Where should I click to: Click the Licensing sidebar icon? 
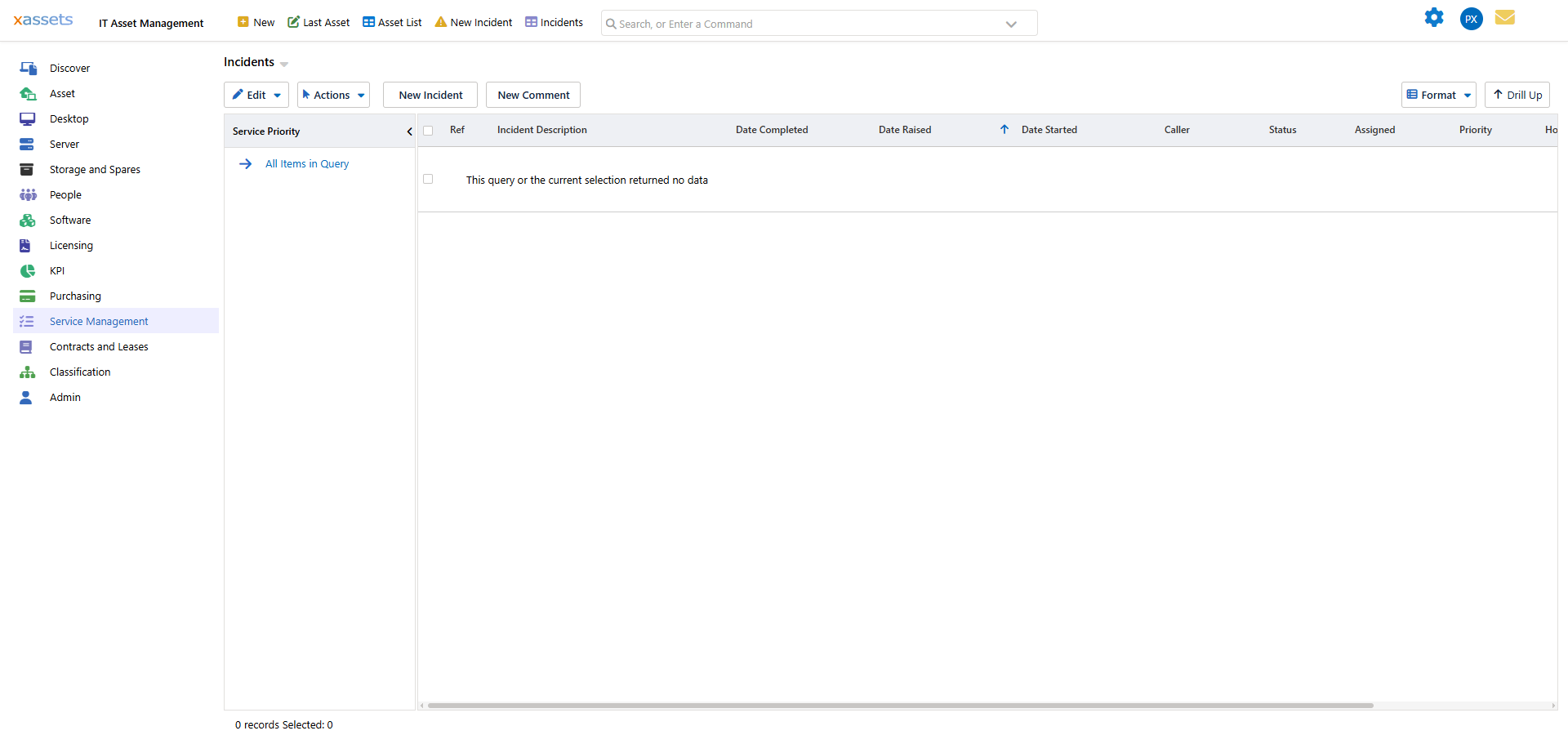25,246
